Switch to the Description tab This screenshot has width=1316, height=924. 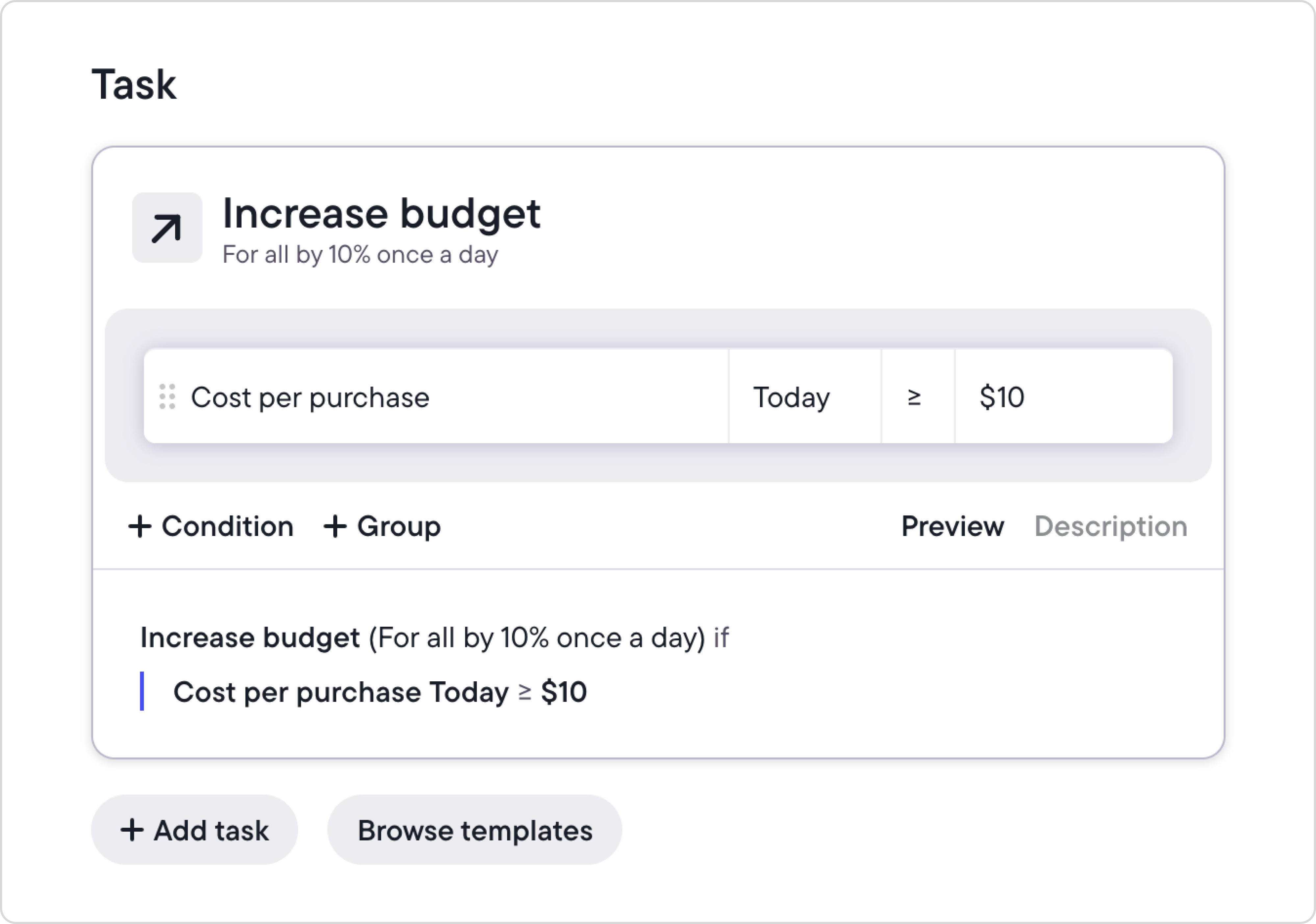click(1110, 526)
